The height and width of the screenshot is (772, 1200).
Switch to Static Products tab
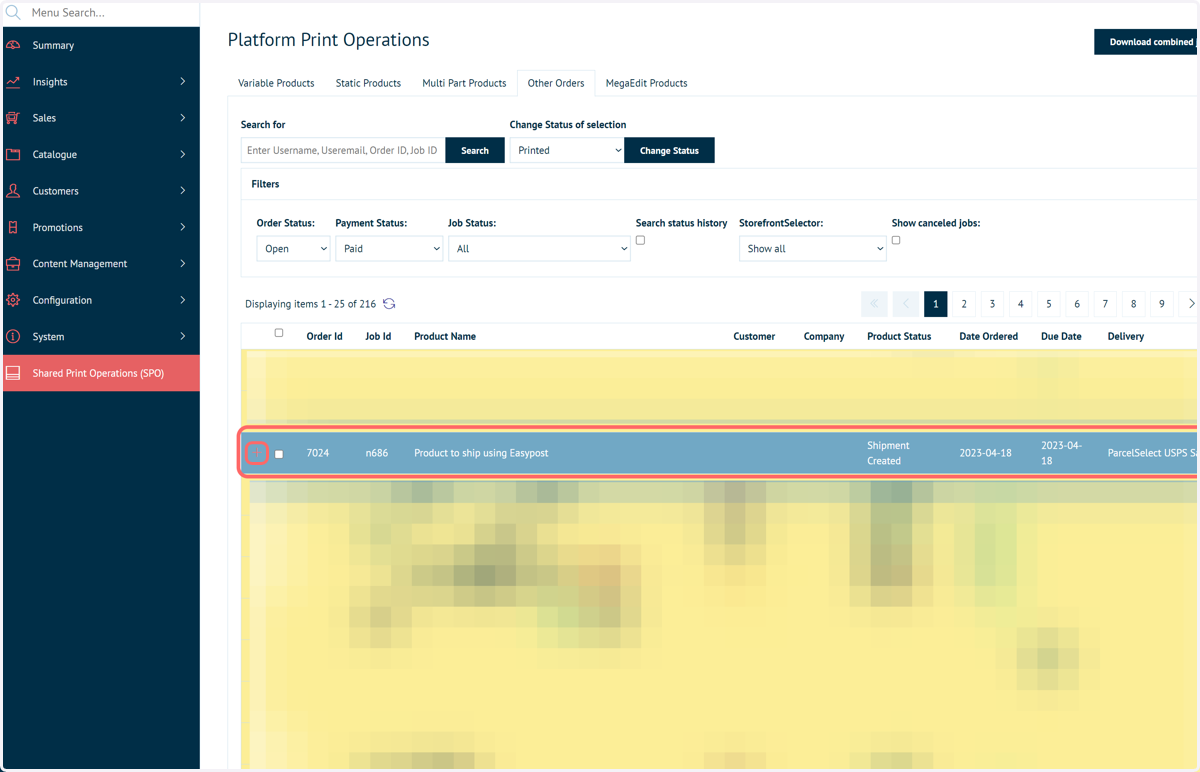coord(368,83)
